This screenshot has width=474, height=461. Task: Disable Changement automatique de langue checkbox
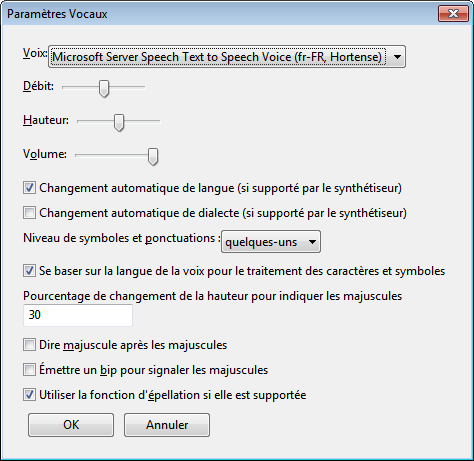click(29, 187)
